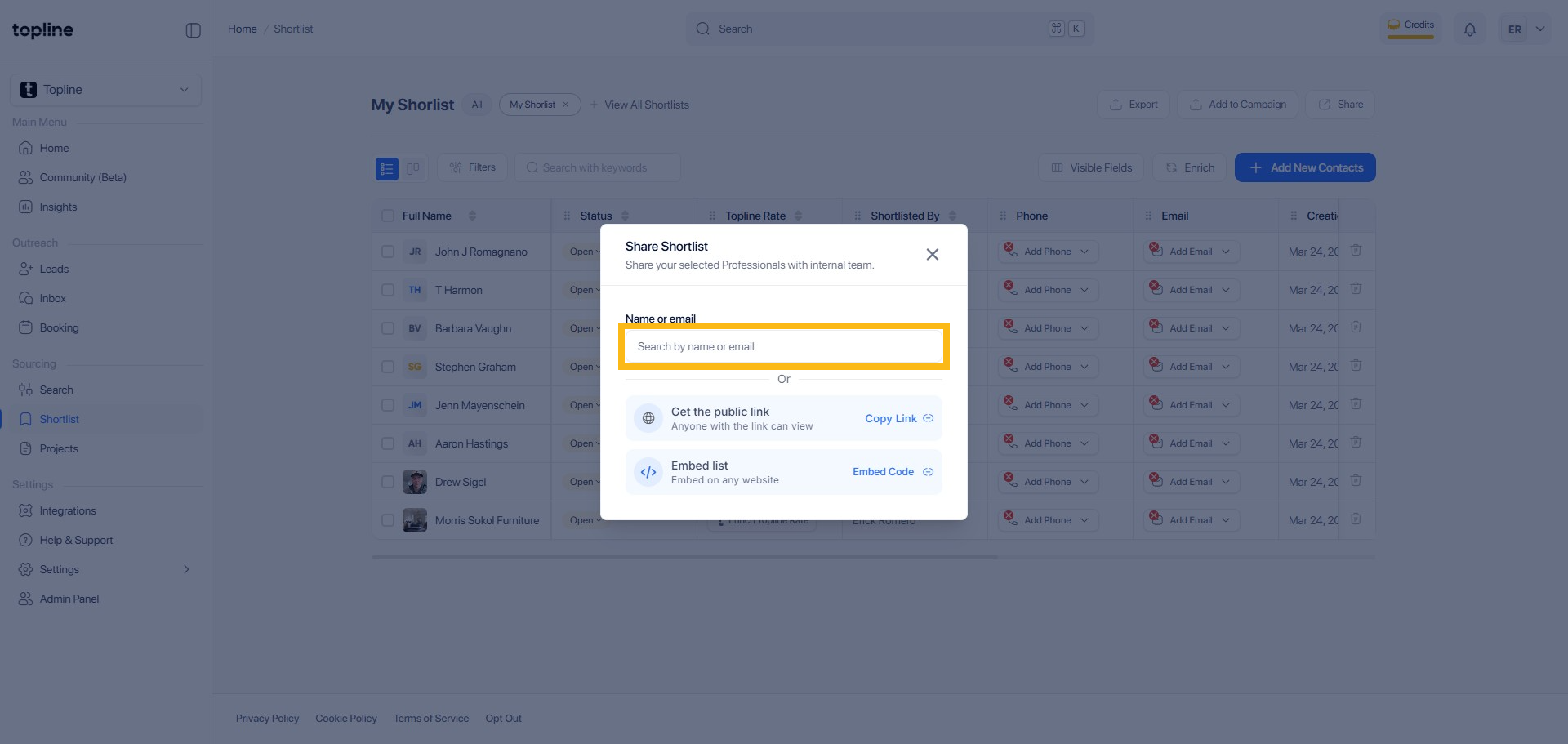Focus the Search by name or email field
The height and width of the screenshot is (744, 1568).
click(784, 347)
